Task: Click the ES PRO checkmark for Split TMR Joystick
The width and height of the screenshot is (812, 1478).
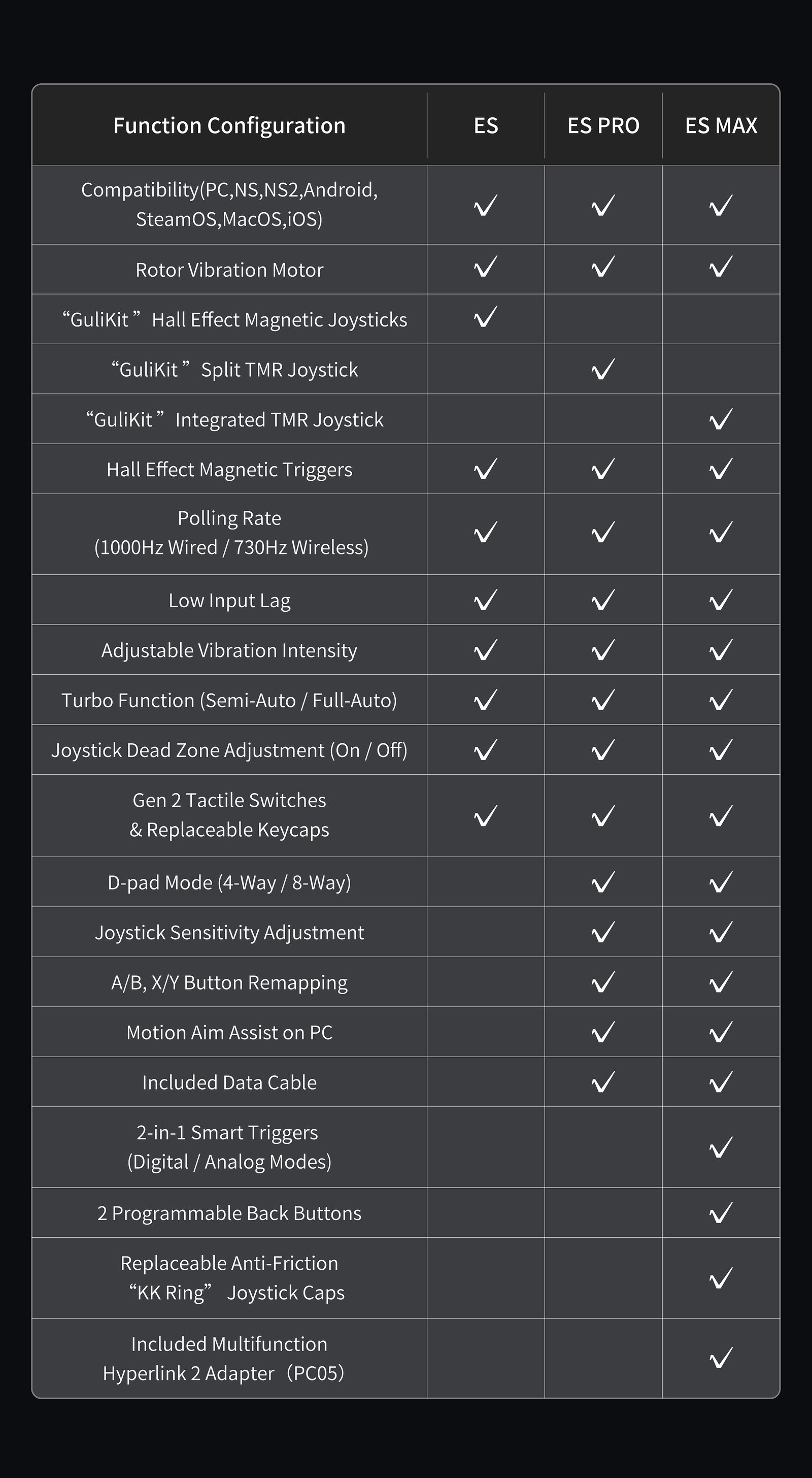Action: pyautogui.click(x=603, y=370)
